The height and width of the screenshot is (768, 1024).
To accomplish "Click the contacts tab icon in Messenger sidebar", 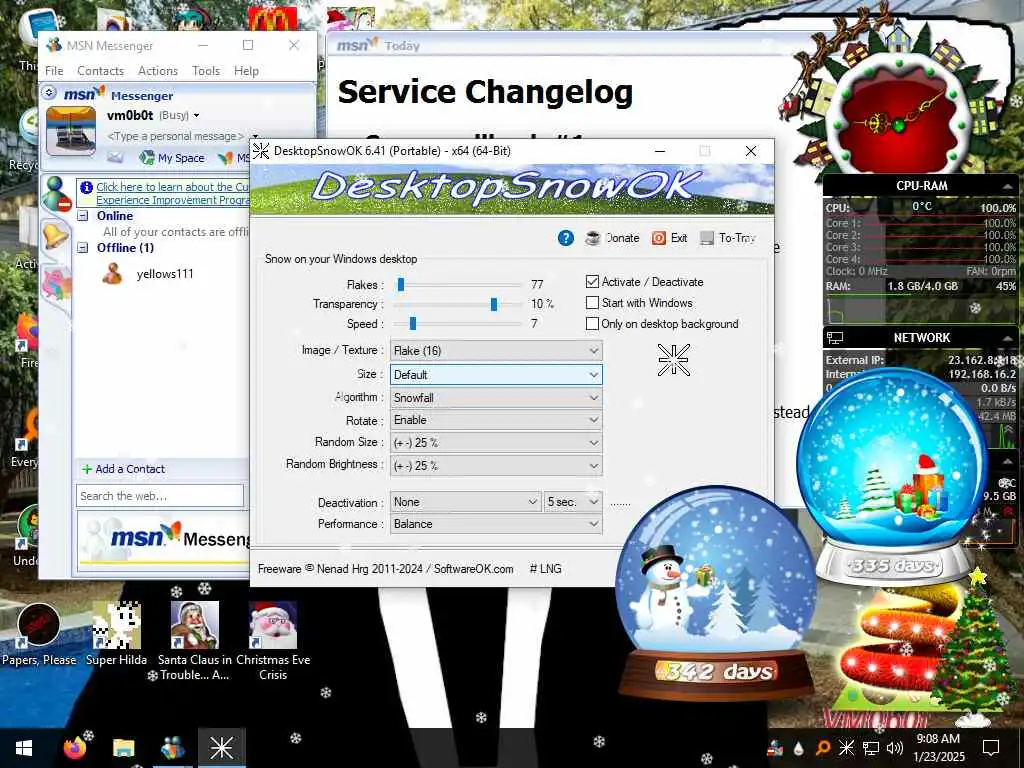I will [x=56, y=194].
